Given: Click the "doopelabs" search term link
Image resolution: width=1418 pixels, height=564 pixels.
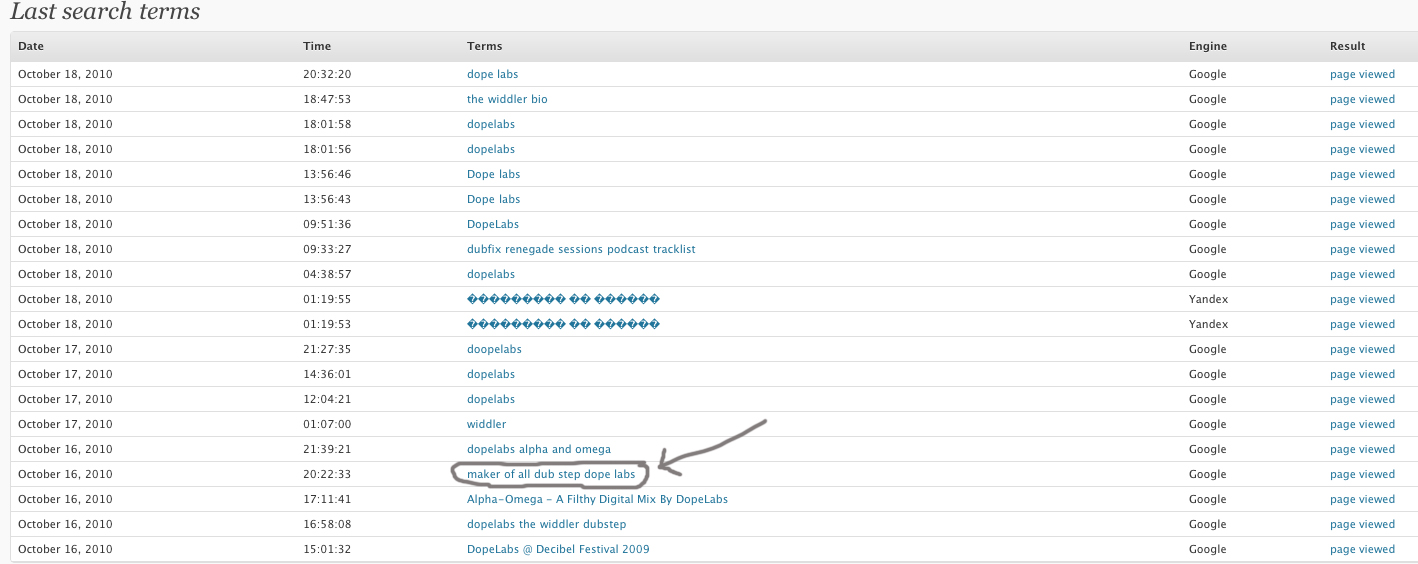Looking at the screenshot, I should coord(494,349).
